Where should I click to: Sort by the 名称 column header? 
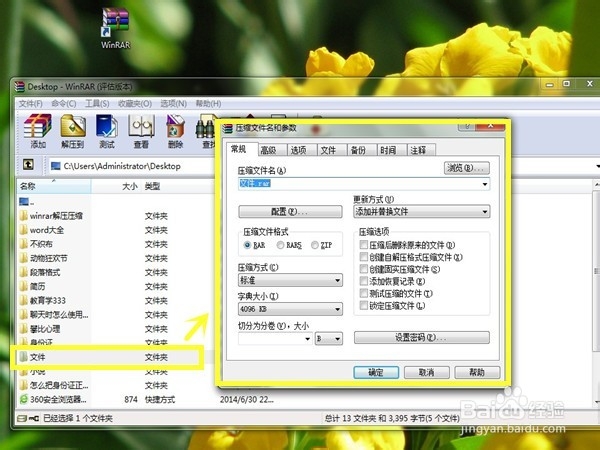point(54,186)
